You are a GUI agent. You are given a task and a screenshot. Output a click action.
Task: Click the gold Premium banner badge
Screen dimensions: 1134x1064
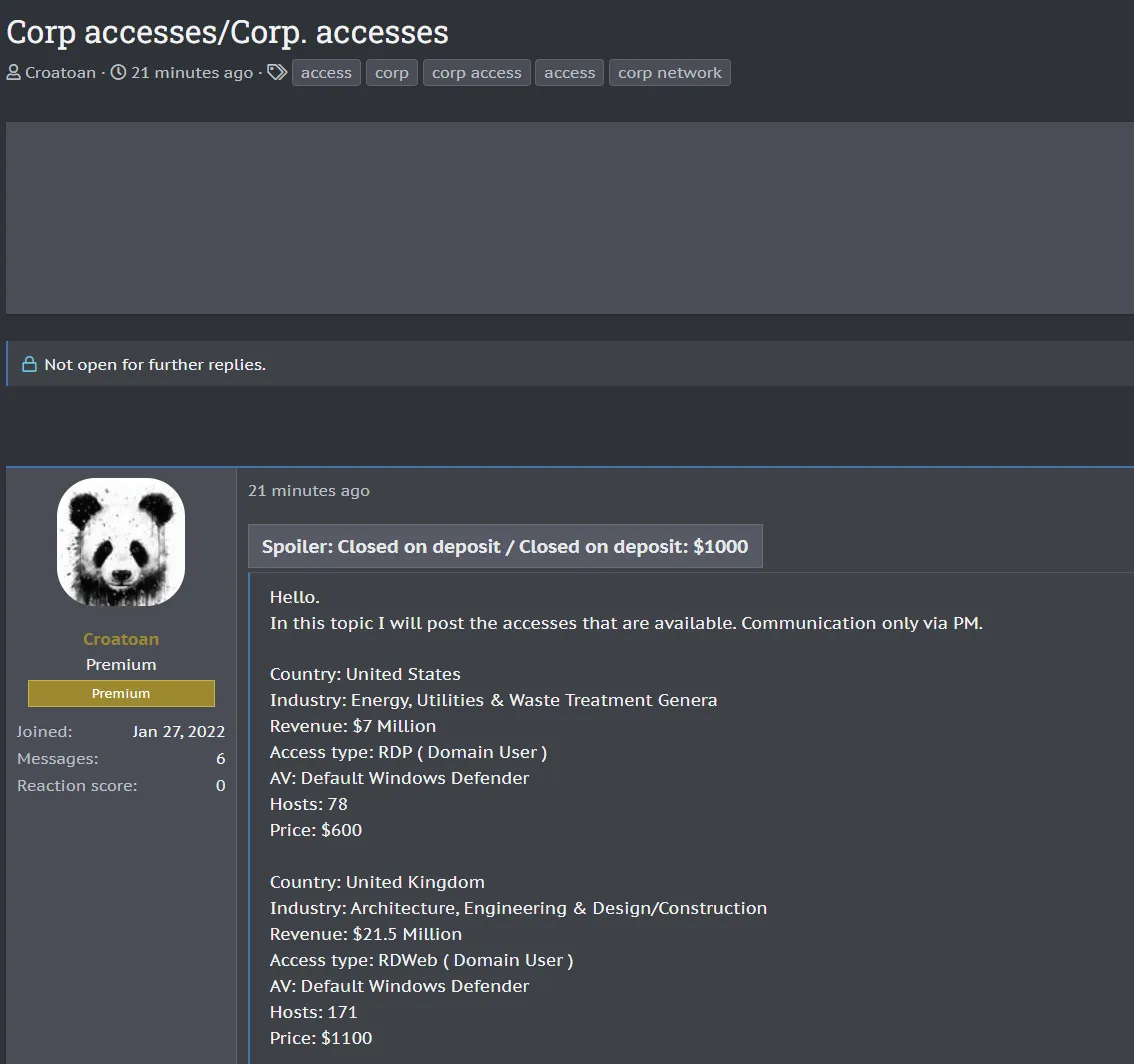click(121, 693)
